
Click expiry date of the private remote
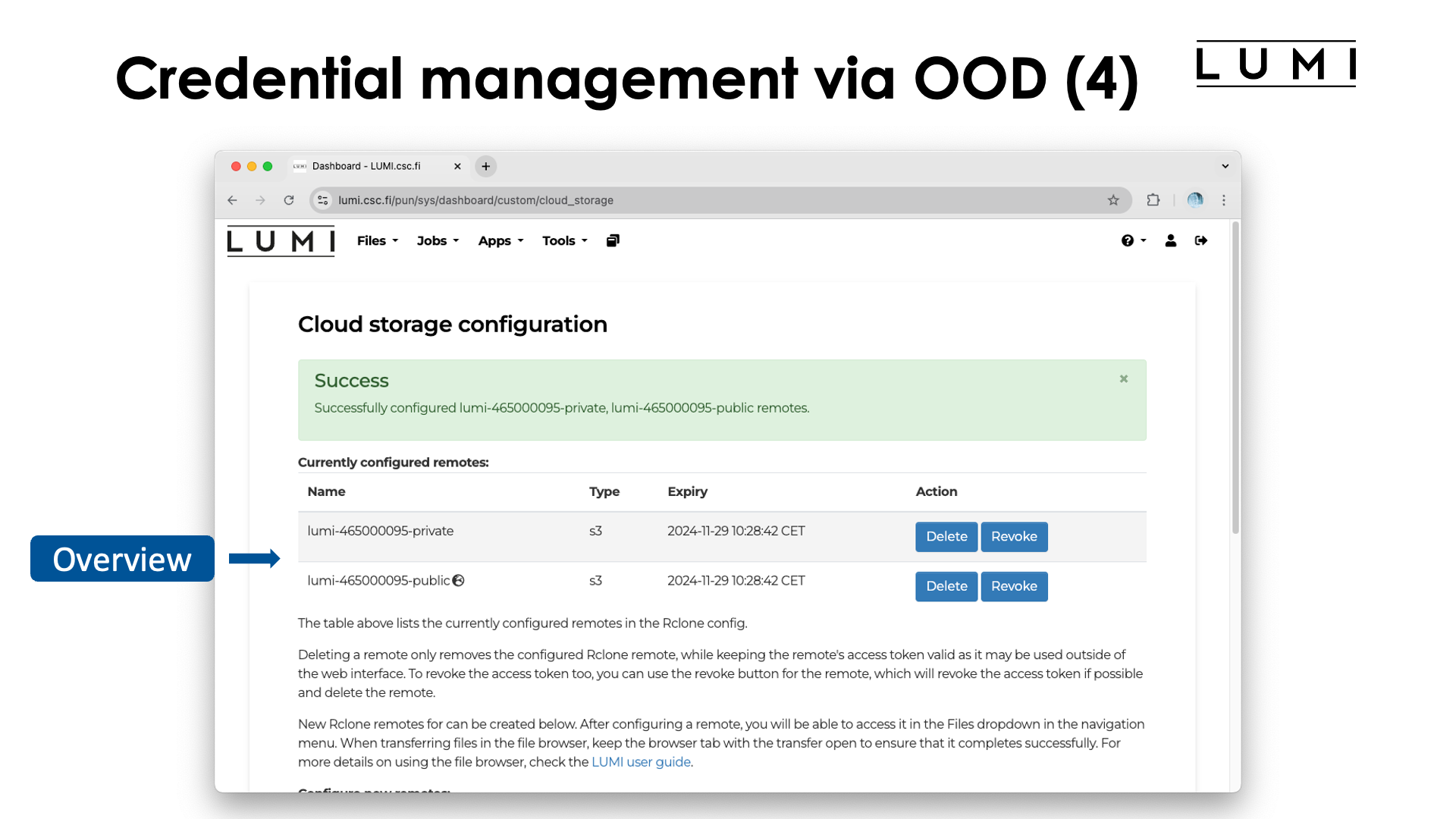736,531
